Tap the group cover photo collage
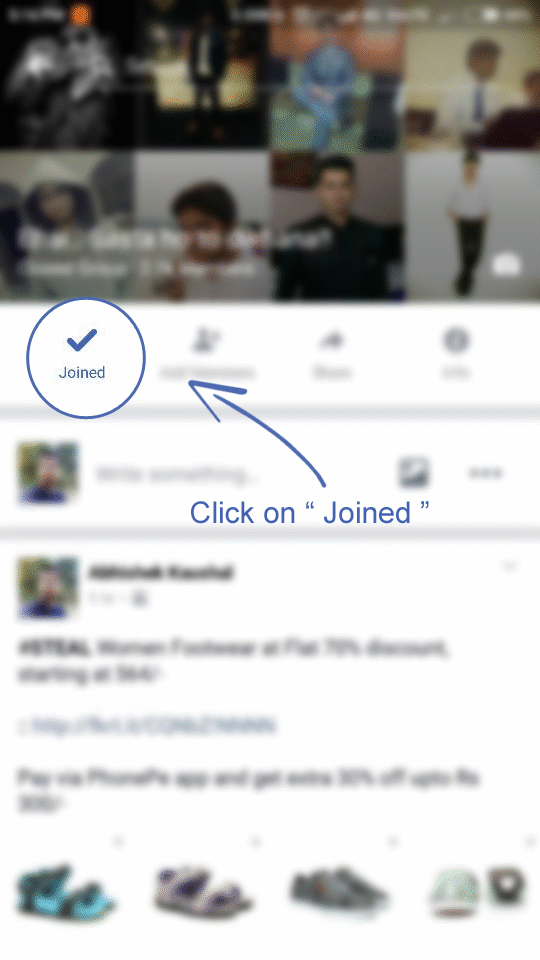This screenshot has height=960, width=540. click(270, 150)
